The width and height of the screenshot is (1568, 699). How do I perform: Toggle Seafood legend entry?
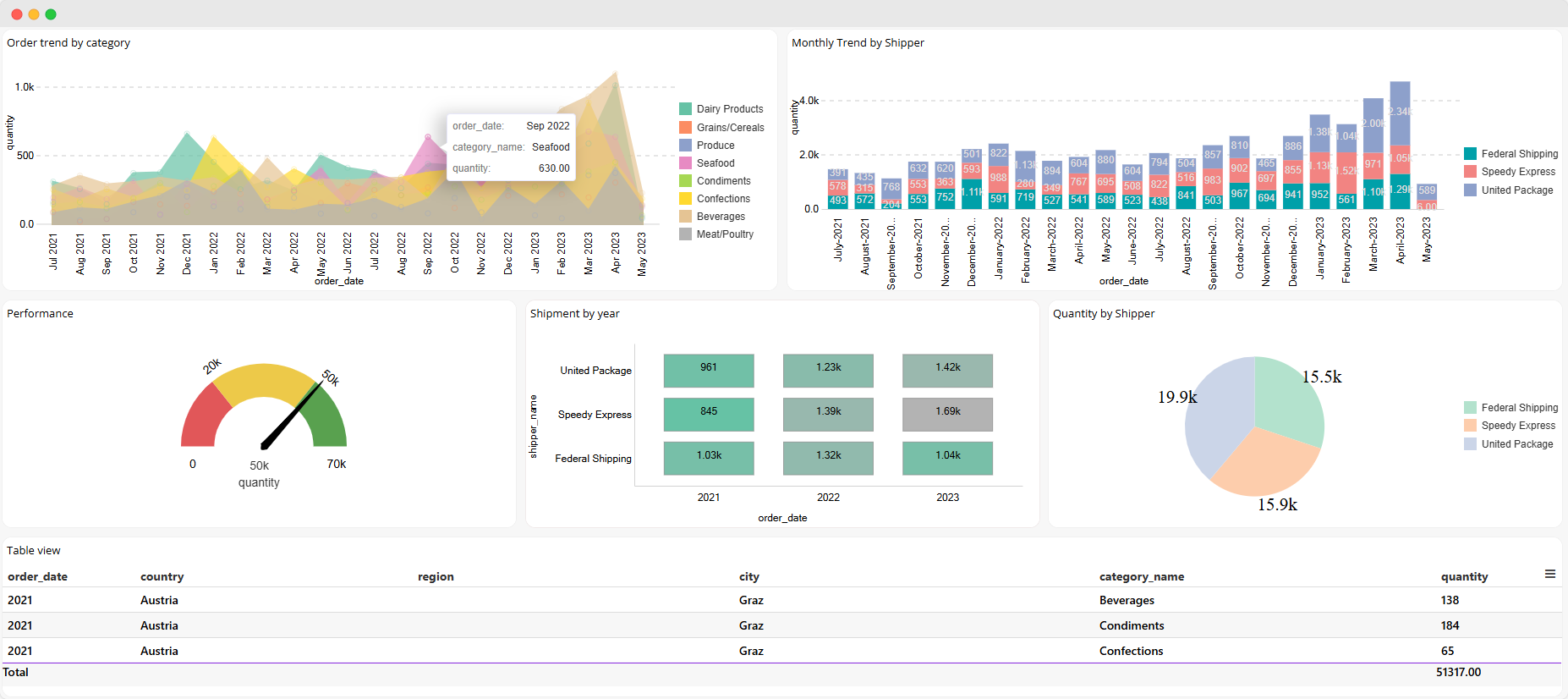point(707,163)
